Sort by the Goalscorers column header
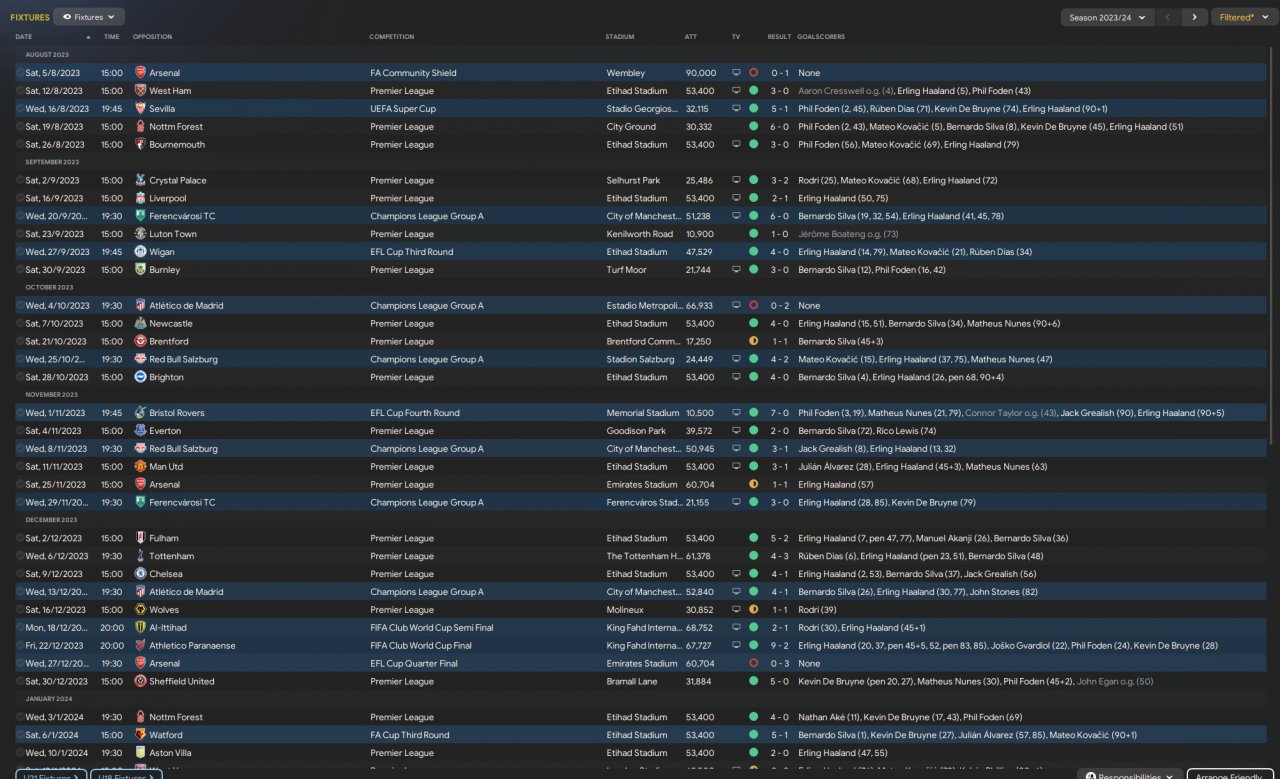Image resolution: width=1280 pixels, height=779 pixels. pyautogui.click(x=821, y=37)
